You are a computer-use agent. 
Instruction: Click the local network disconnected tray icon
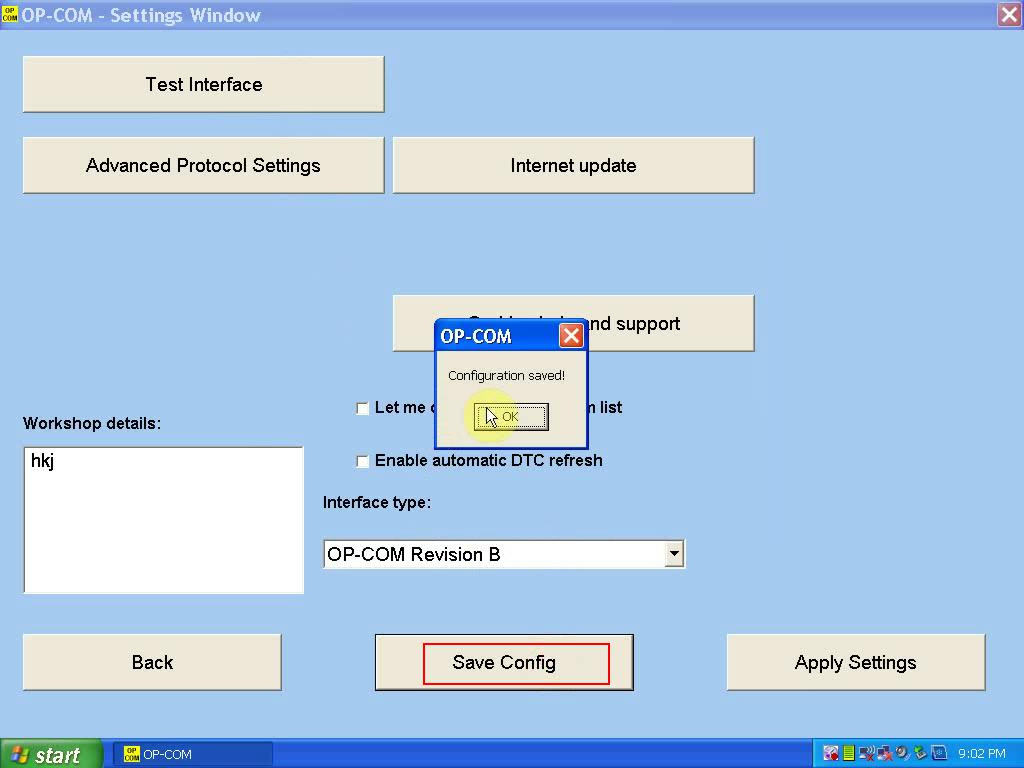[x=884, y=753]
